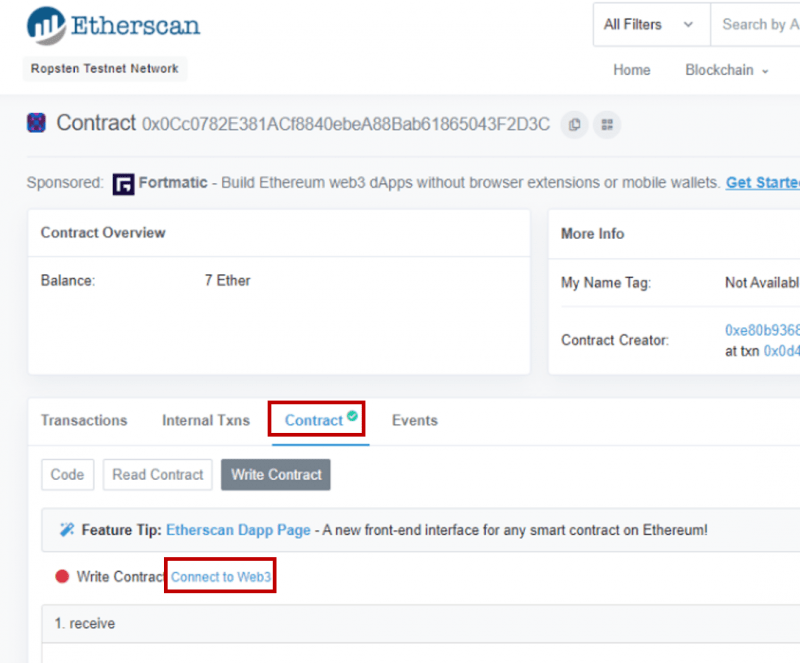
Task: Open the All Filters dropdown
Action: (650, 24)
